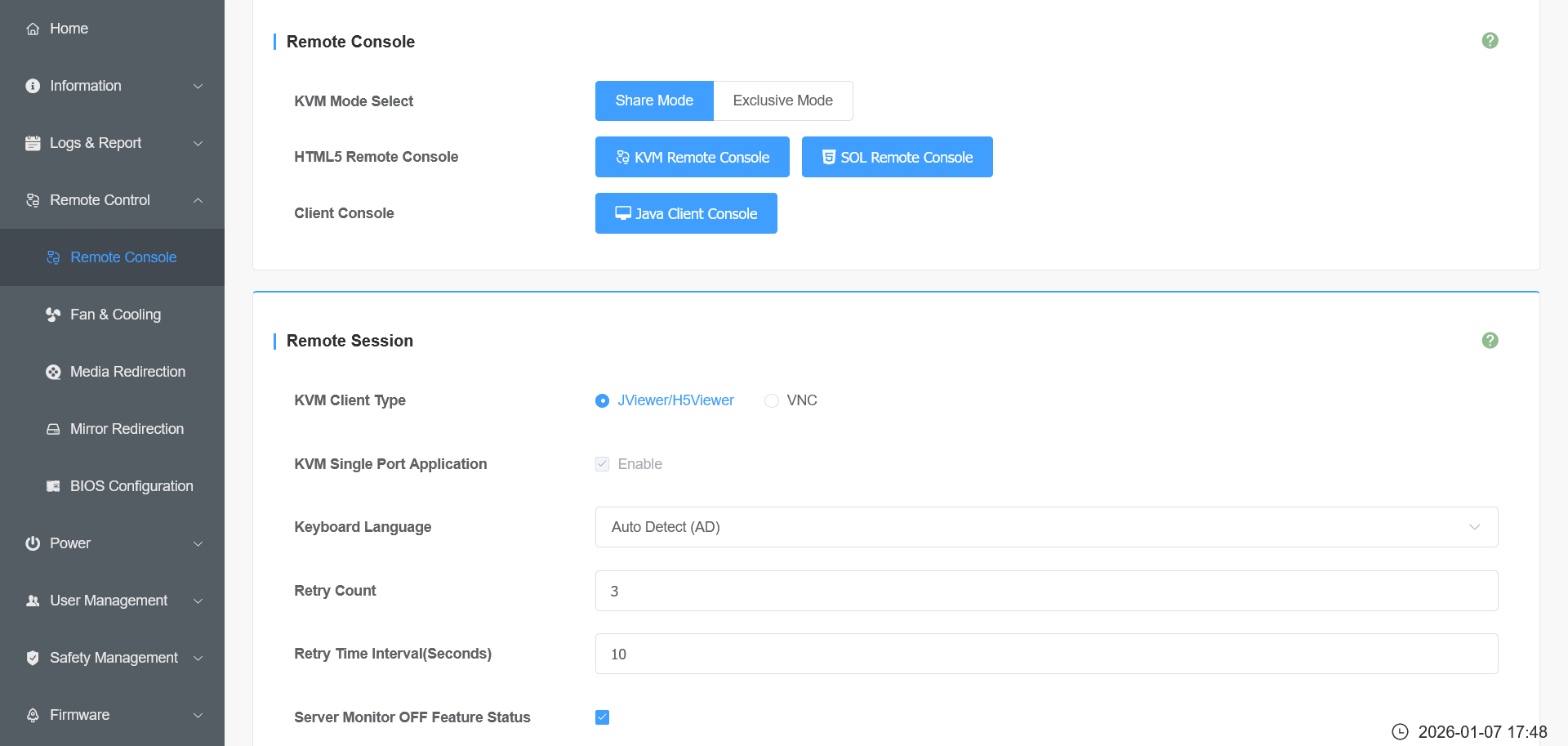1568x746 pixels.
Task: Click the Mirror Redirection drive icon
Action: click(x=53, y=429)
